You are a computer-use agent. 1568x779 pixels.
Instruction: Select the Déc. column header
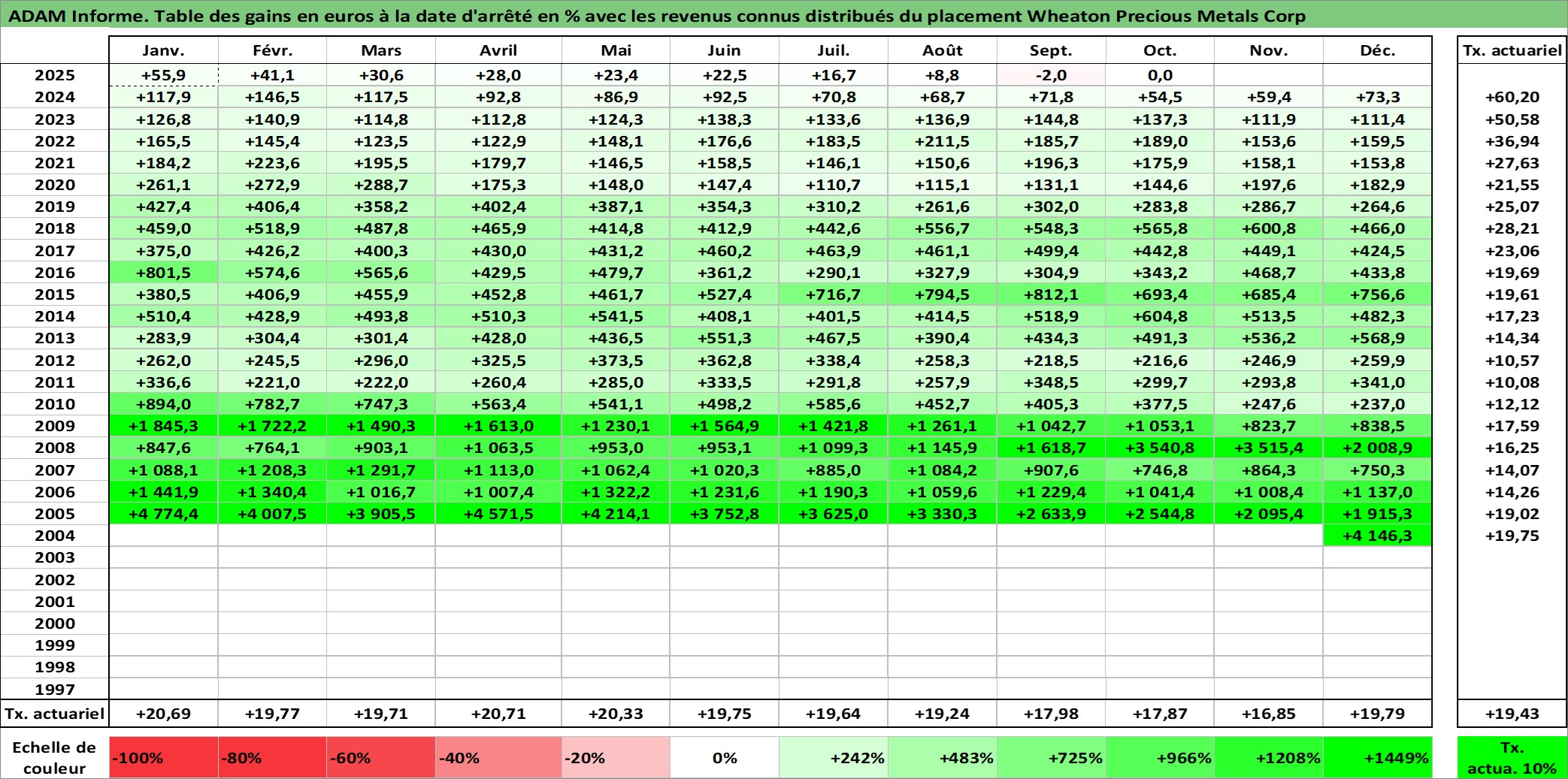point(1377,50)
